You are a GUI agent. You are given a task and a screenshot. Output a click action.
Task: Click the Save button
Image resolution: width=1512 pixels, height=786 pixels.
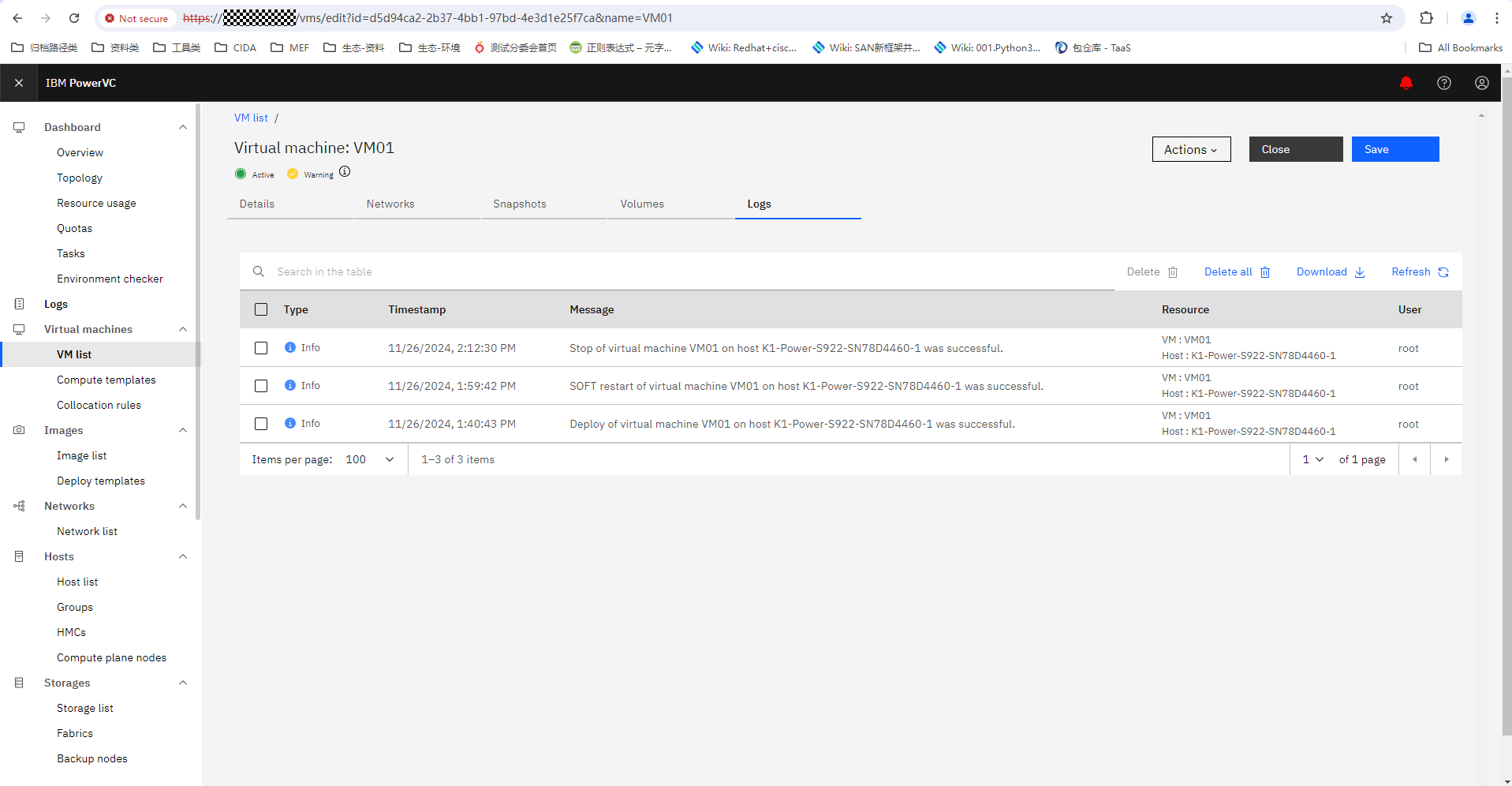(x=1395, y=149)
